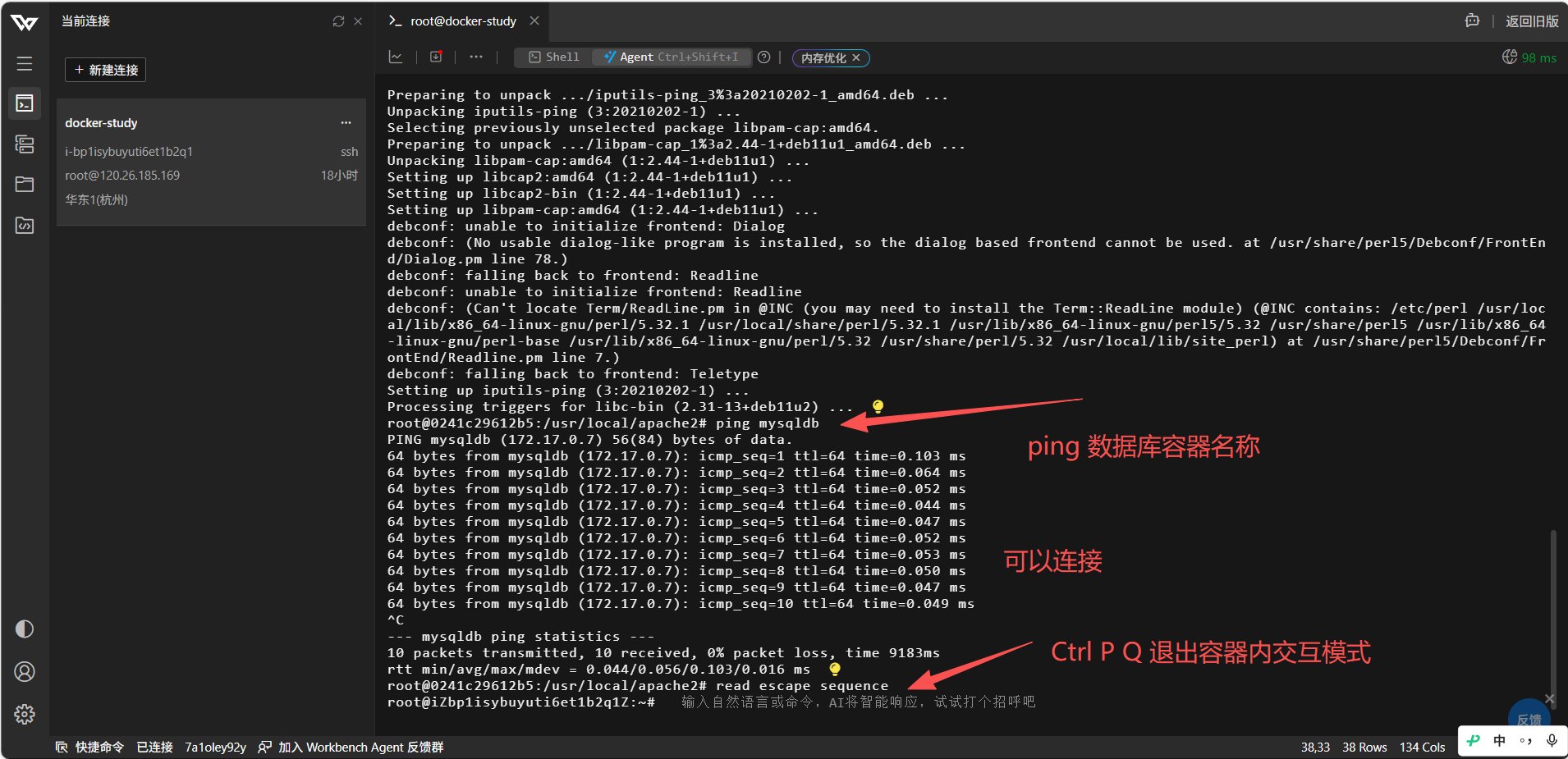This screenshot has height=759, width=1568.
Task: Open the assistant robot icon top right
Action: click(1472, 21)
